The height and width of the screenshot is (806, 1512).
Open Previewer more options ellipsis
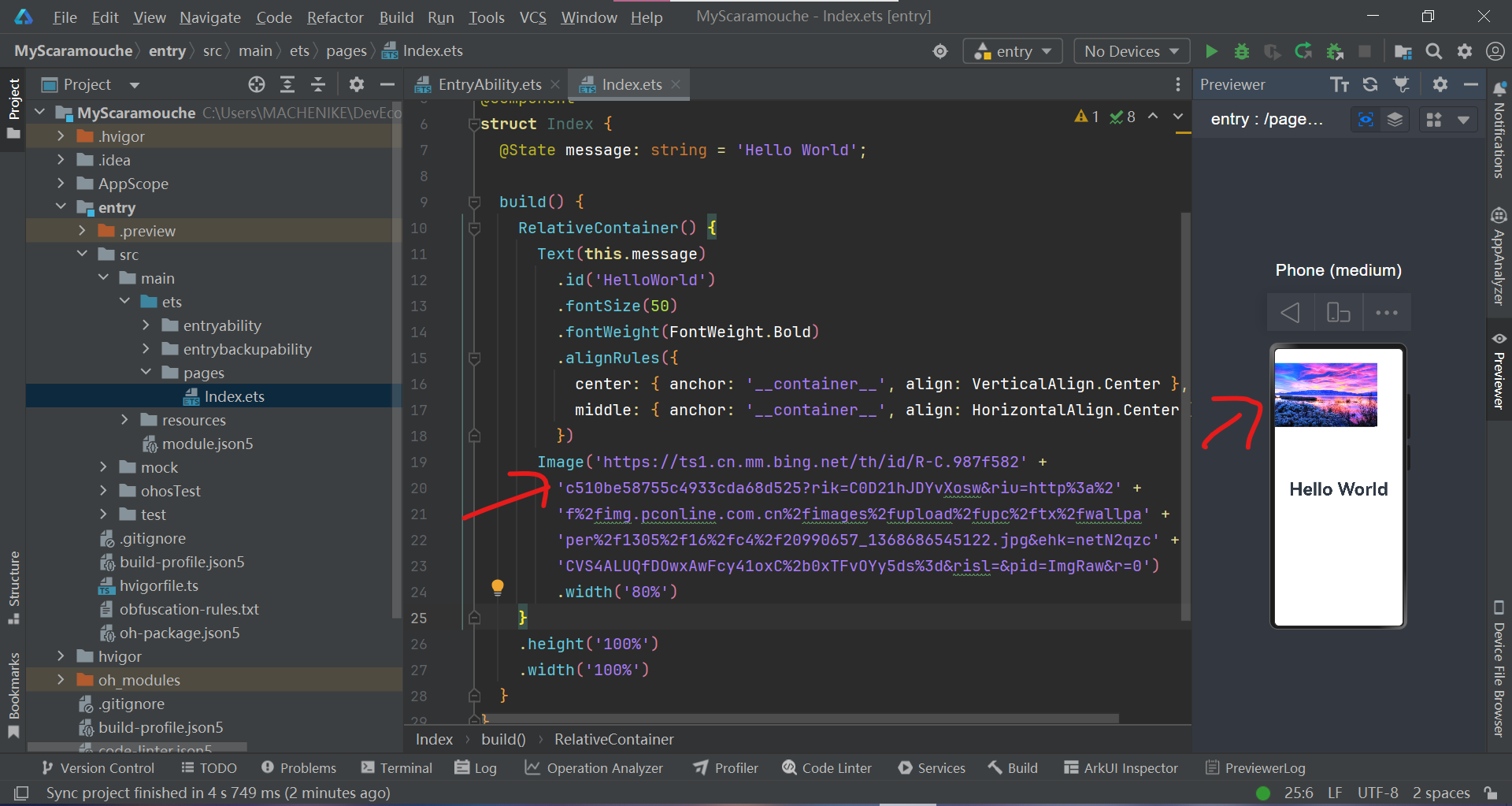coord(1387,313)
